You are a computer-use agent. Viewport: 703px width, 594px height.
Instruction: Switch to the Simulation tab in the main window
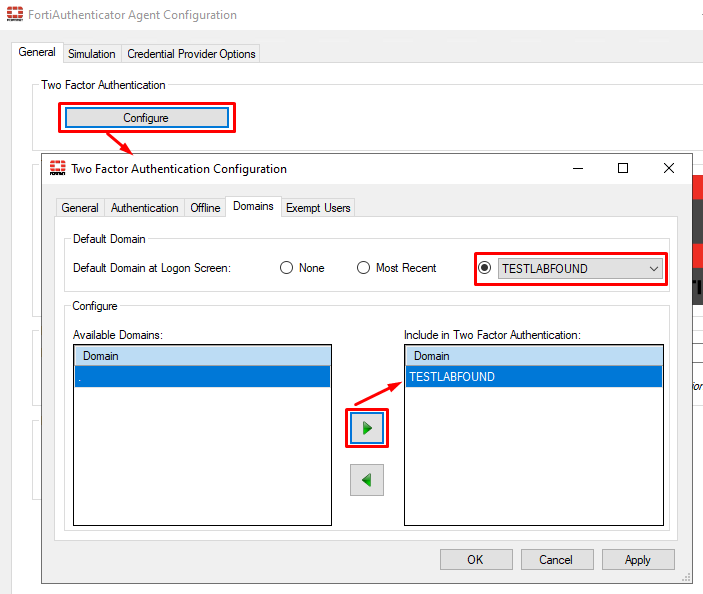tap(92, 54)
